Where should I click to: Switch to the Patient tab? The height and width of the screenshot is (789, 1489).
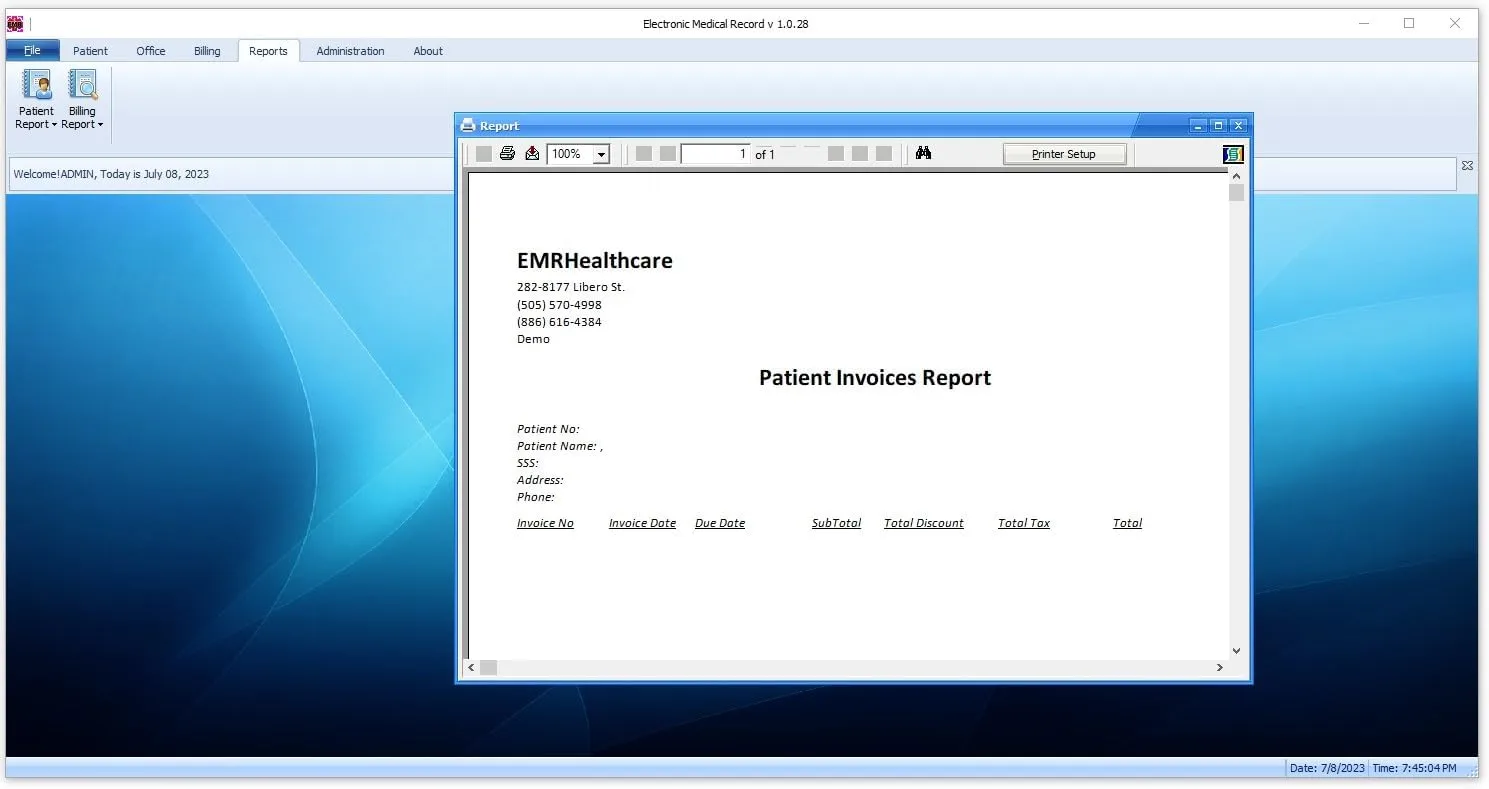90,50
